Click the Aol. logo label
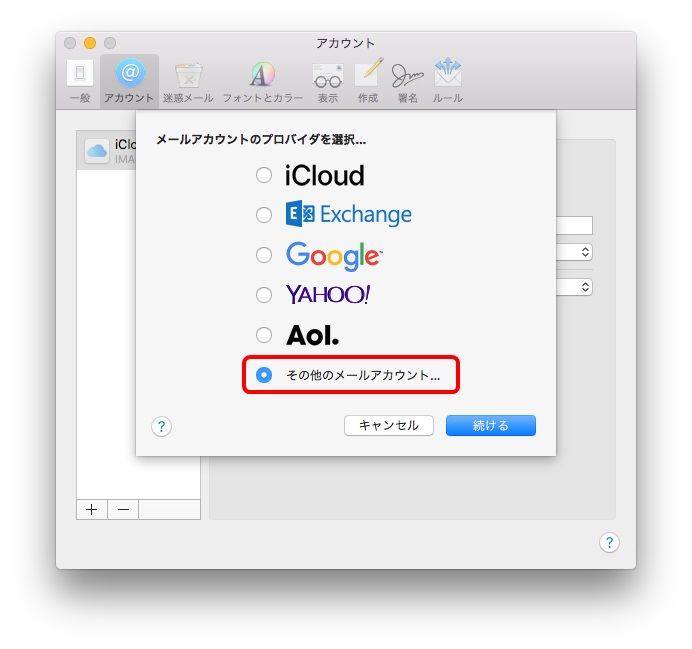The width and height of the screenshot is (692, 649). pyautogui.click(x=312, y=335)
